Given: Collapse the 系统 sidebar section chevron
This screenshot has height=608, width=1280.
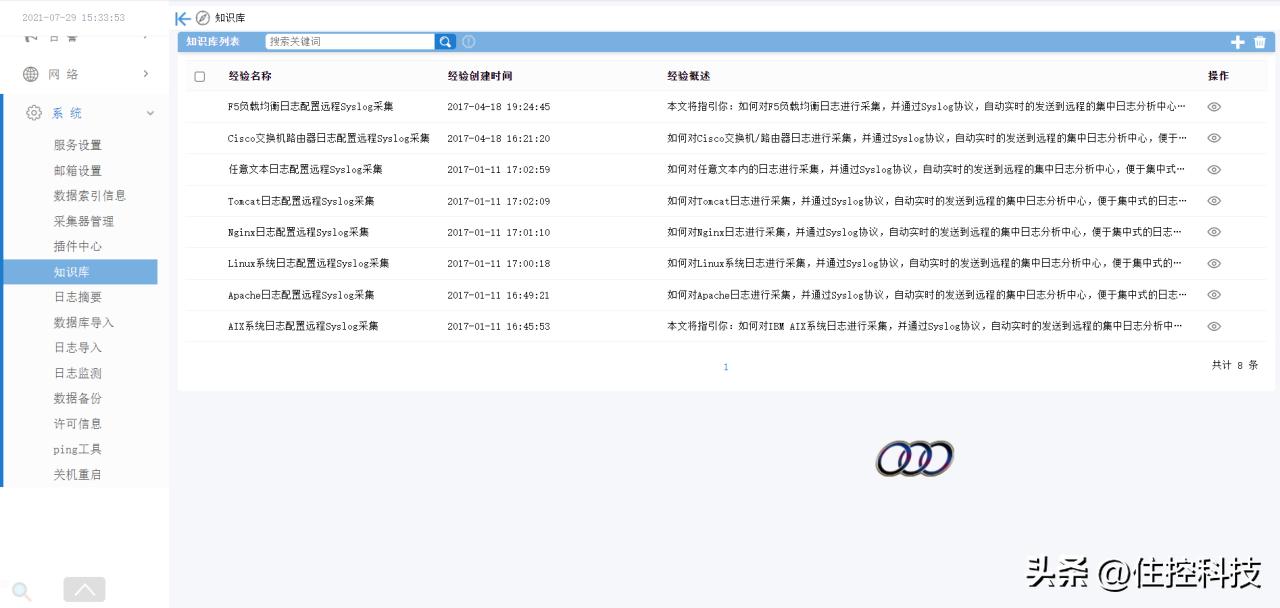Looking at the screenshot, I should [x=150, y=112].
